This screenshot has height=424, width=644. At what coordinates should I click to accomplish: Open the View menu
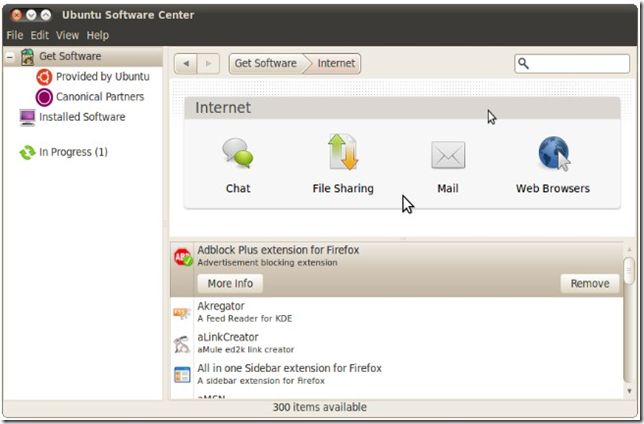67,35
